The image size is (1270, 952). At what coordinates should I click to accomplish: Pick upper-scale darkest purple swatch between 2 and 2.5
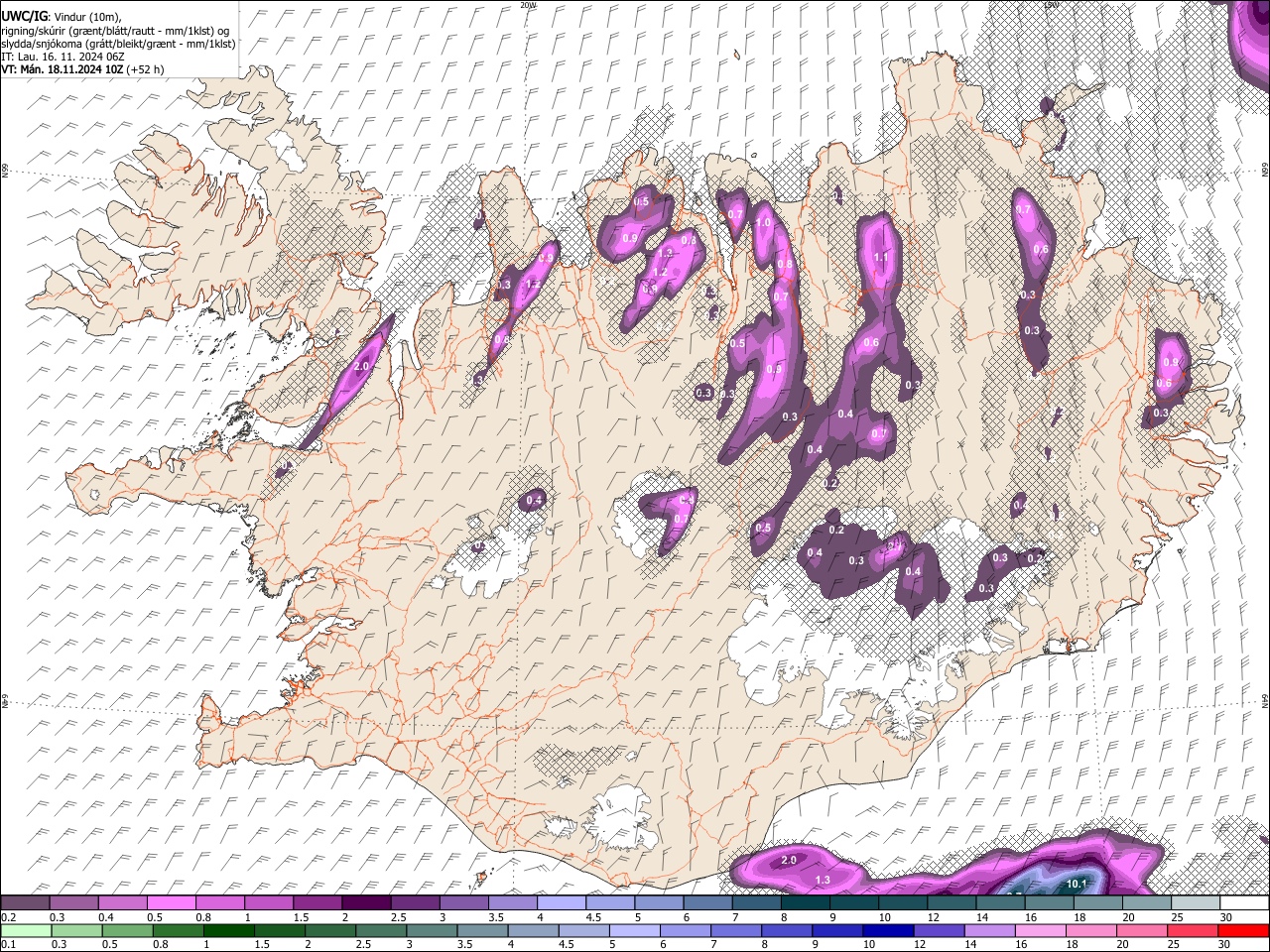point(368,902)
